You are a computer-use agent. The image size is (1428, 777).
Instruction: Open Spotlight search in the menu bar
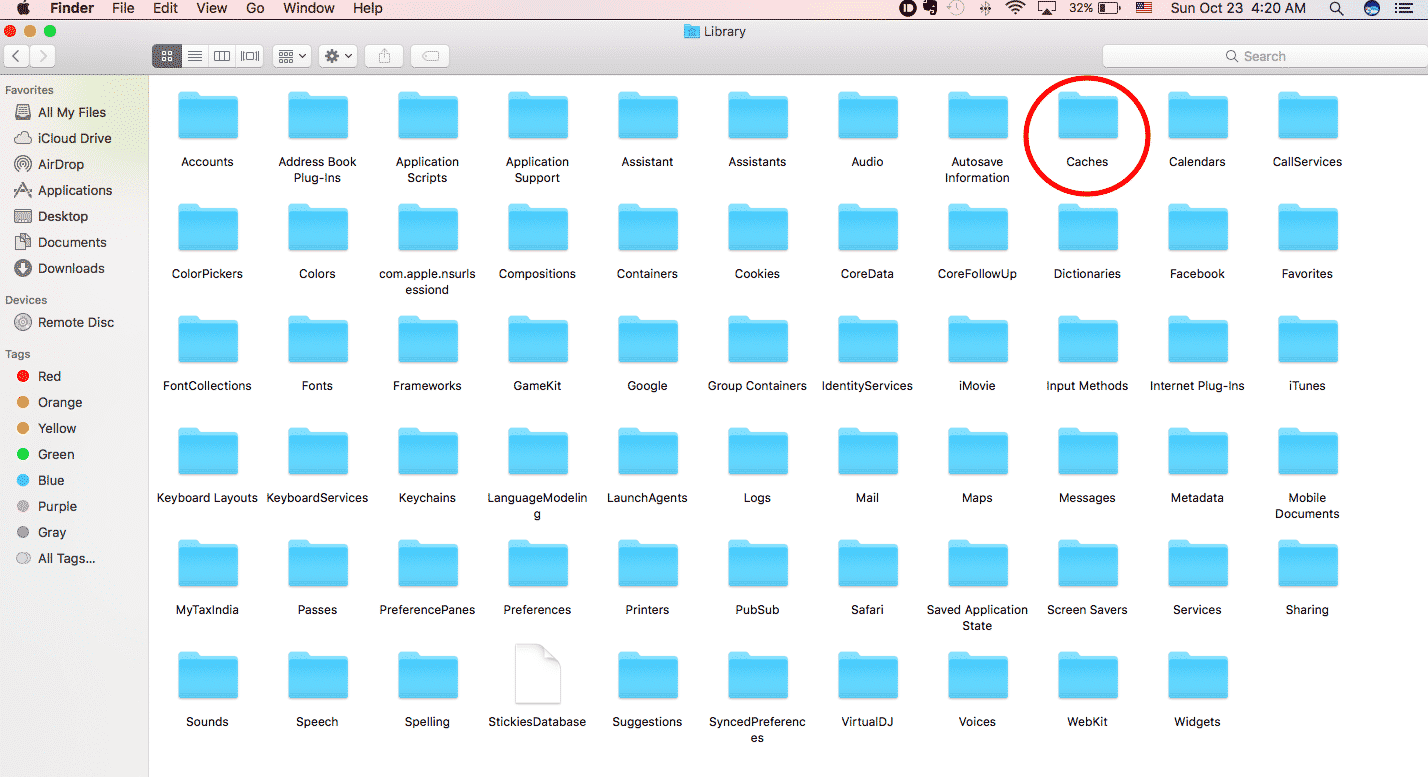[x=1336, y=8]
